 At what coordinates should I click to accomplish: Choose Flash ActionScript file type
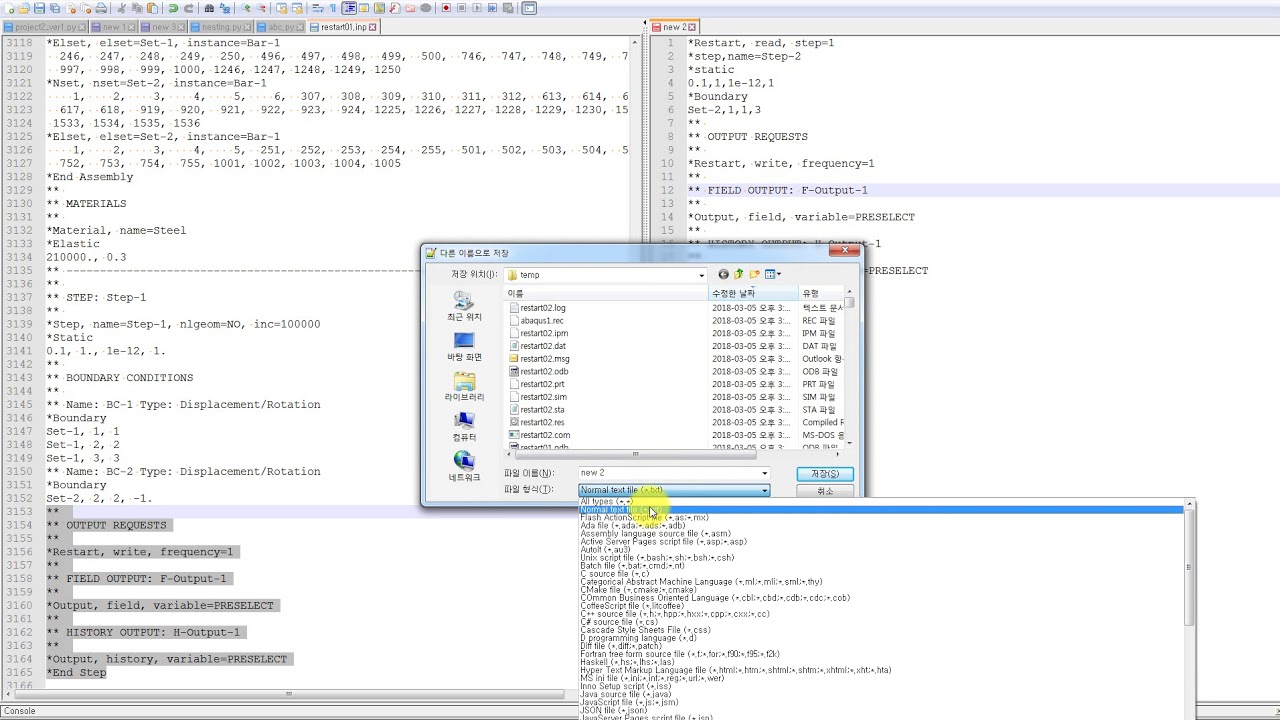tap(881, 518)
